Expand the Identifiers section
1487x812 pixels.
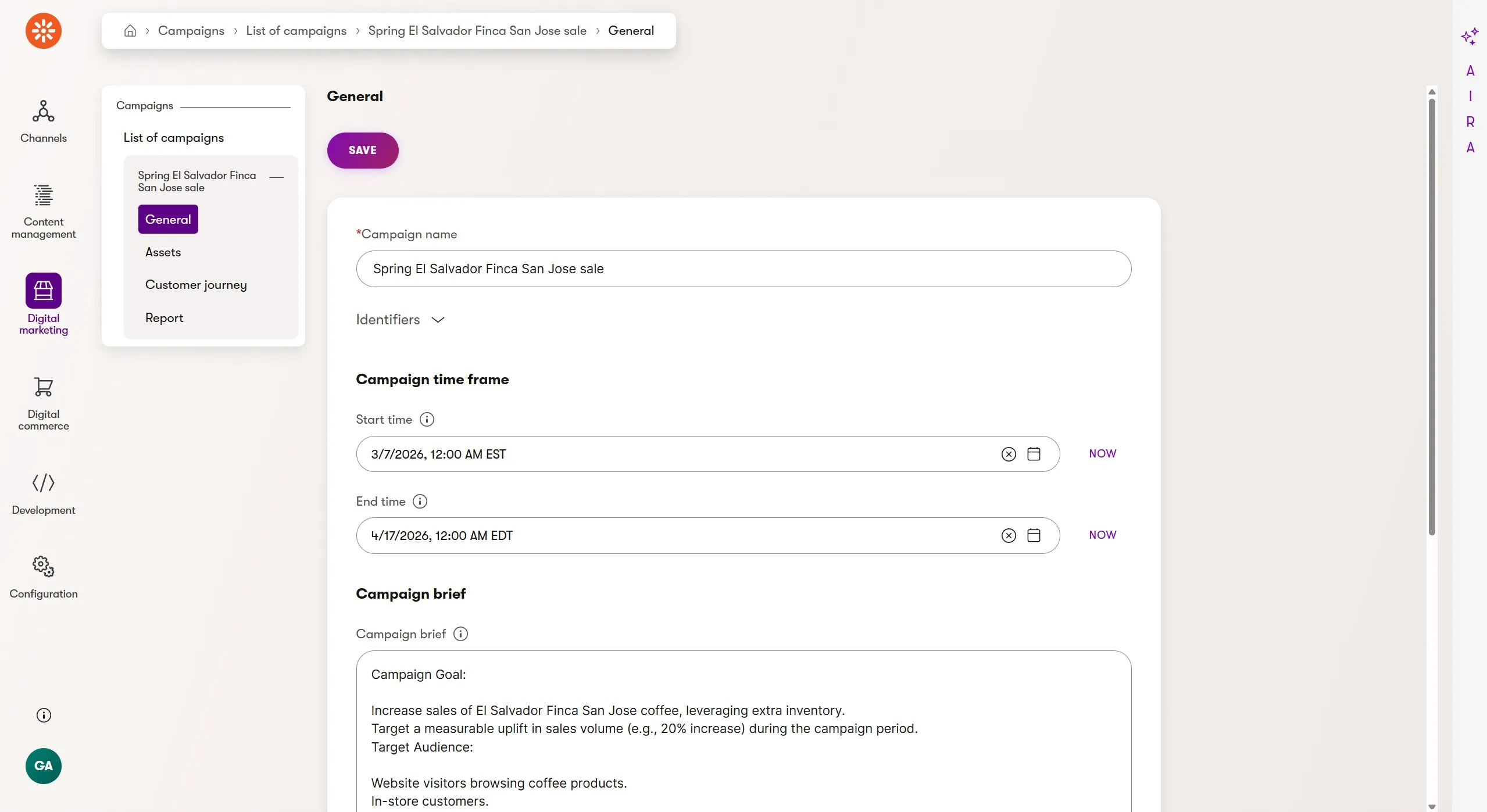[400, 320]
